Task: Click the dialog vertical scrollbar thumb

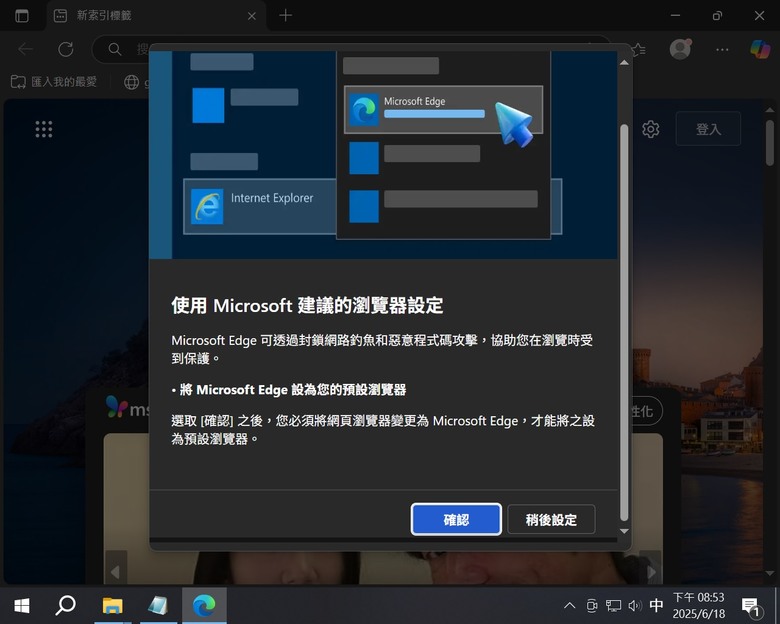Action: (x=624, y=322)
